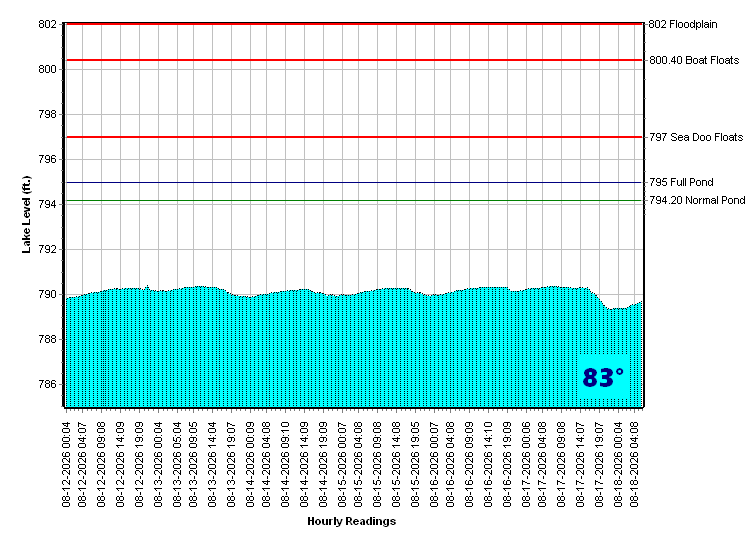Select the 08-15-2026 00:07 timestamp

pos(342,464)
